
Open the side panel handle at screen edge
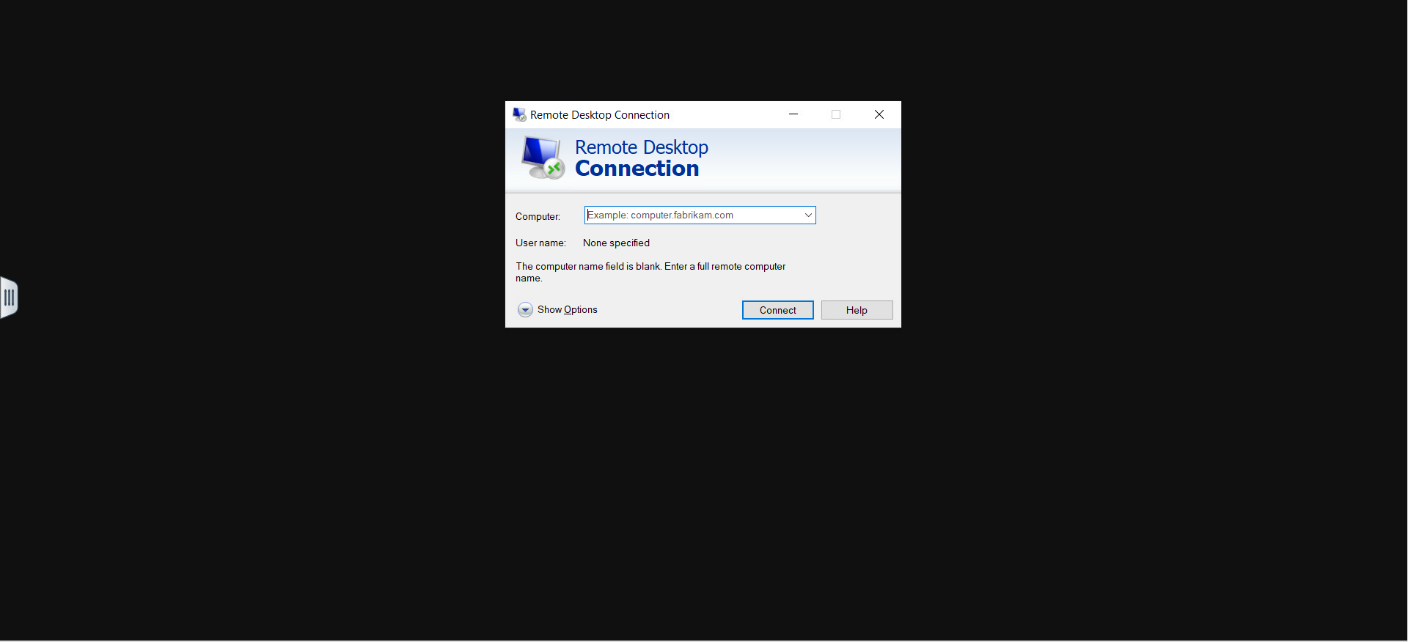click(x=9, y=297)
